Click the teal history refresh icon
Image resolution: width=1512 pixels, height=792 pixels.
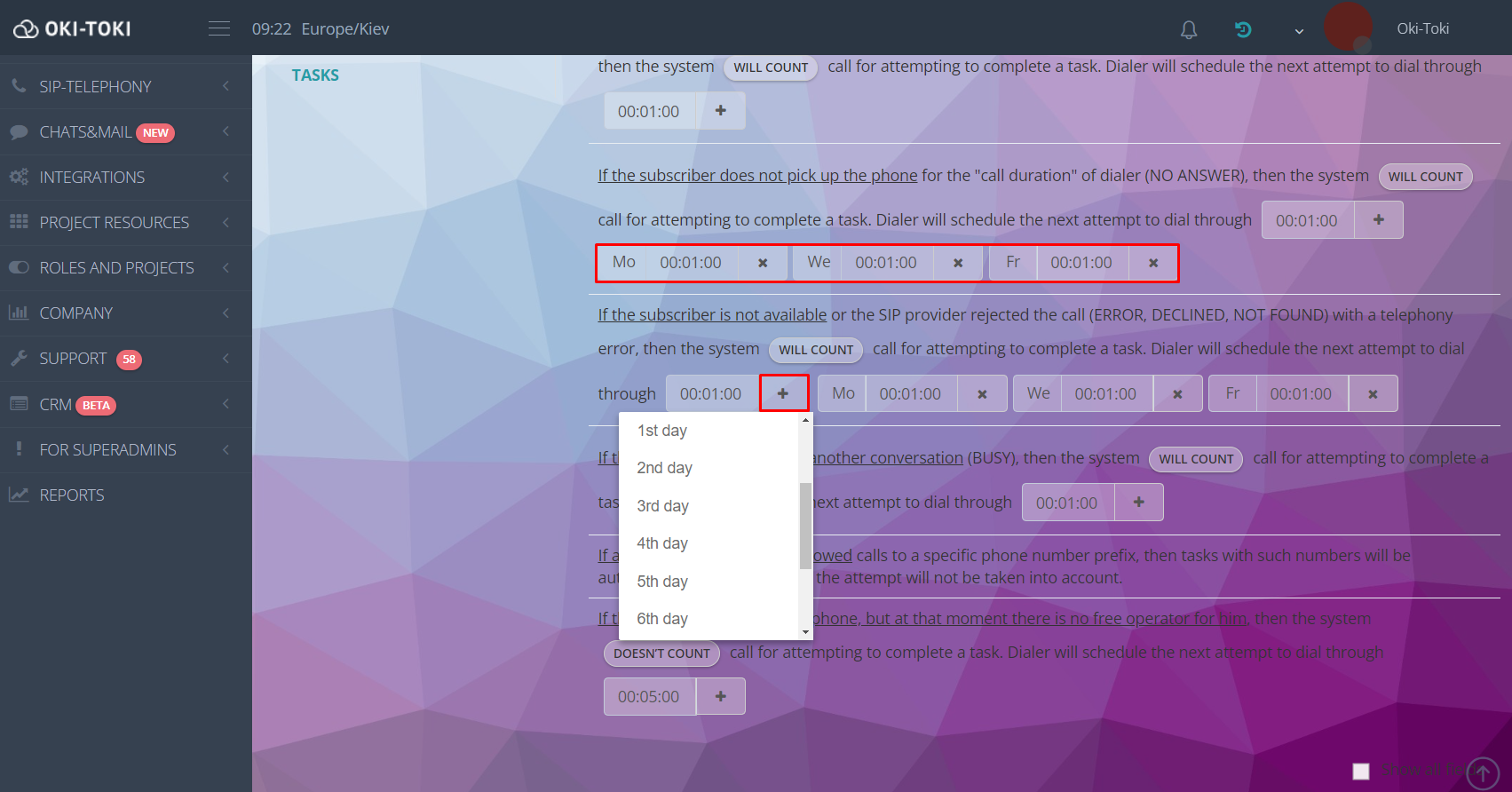click(1243, 30)
